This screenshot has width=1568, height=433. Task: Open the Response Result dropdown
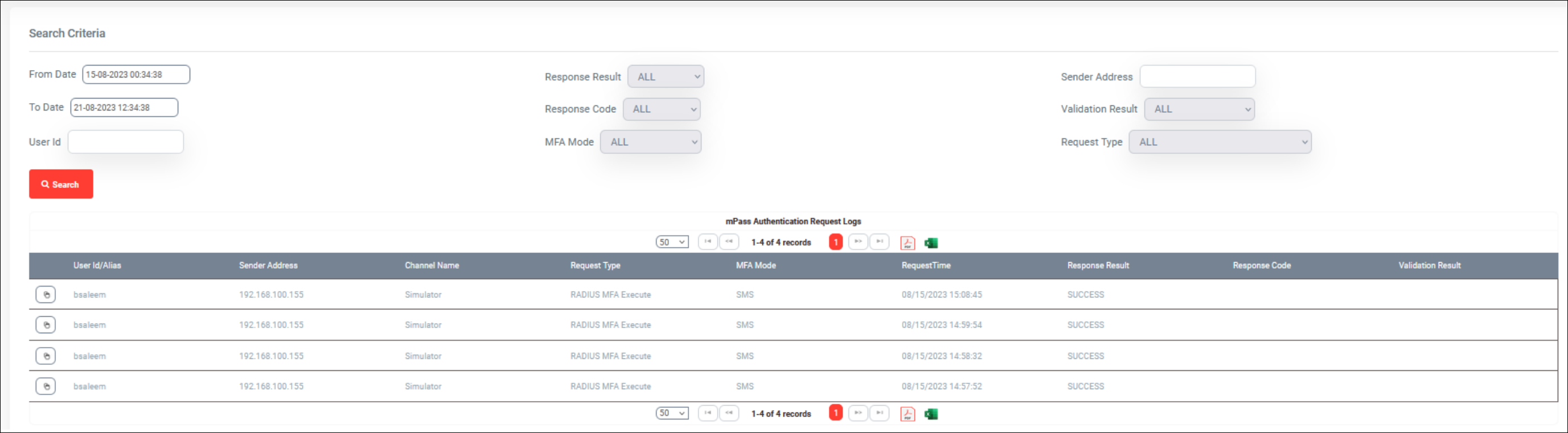[x=666, y=77]
